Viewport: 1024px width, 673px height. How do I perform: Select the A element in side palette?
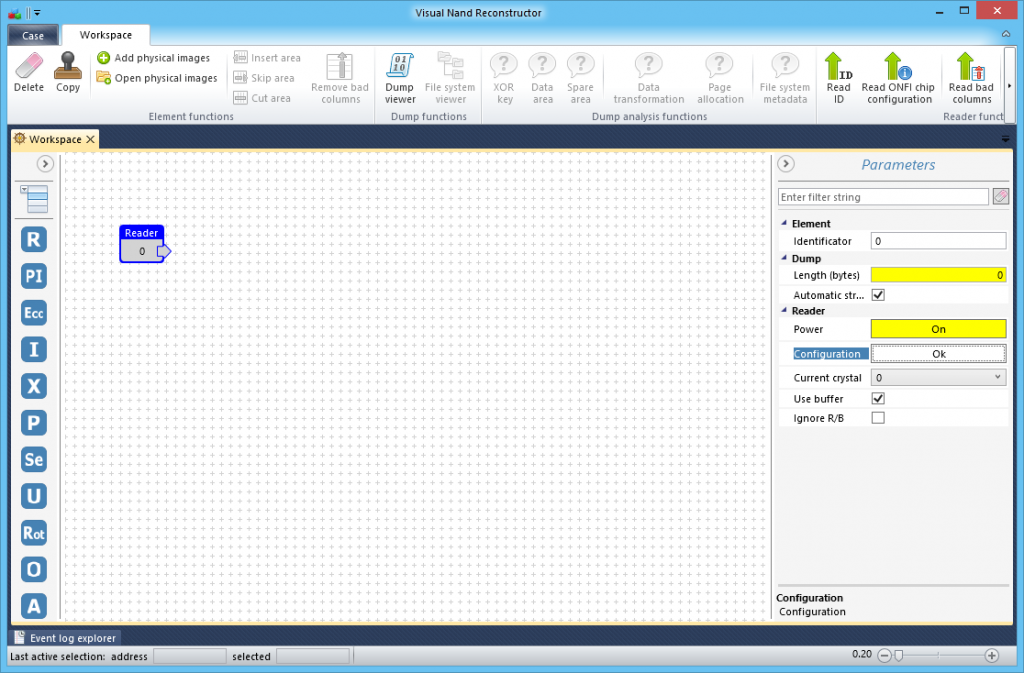(x=33, y=606)
